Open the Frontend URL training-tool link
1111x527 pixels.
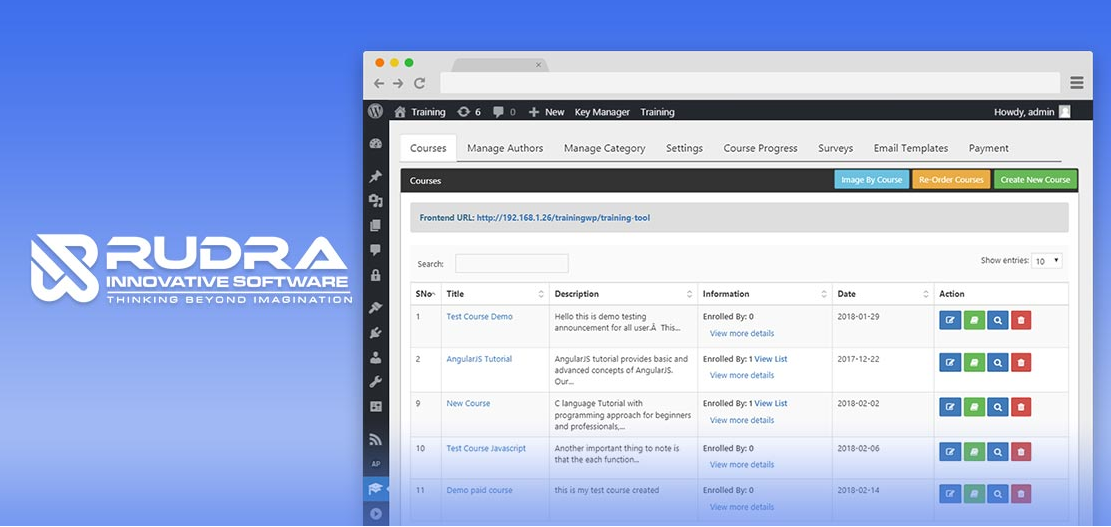(x=563, y=218)
